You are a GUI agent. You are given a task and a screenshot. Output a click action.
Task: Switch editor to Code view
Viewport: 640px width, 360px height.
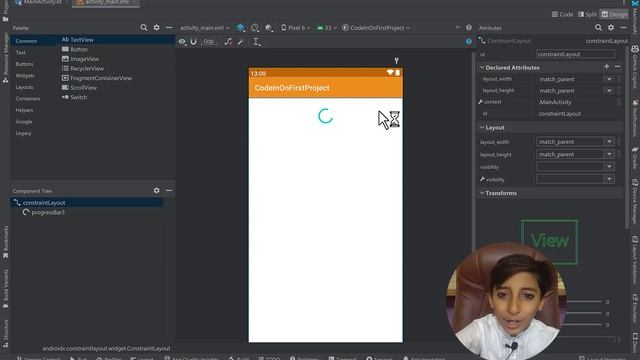(x=562, y=14)
